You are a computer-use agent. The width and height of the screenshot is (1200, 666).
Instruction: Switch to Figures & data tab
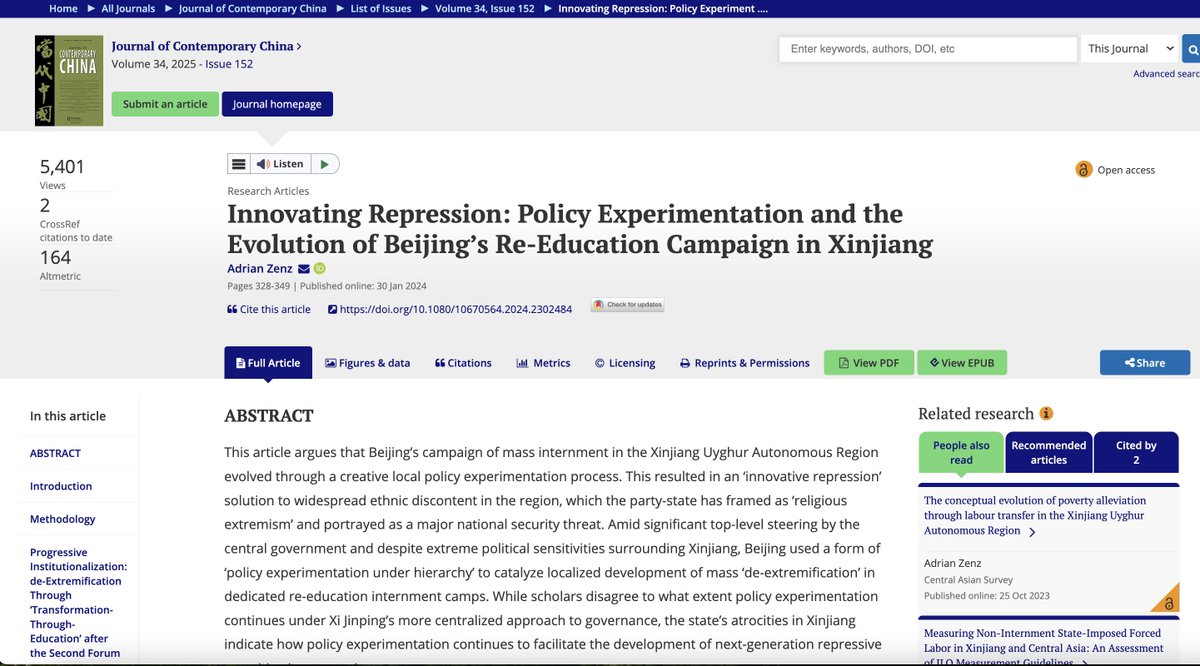(367, 363)
